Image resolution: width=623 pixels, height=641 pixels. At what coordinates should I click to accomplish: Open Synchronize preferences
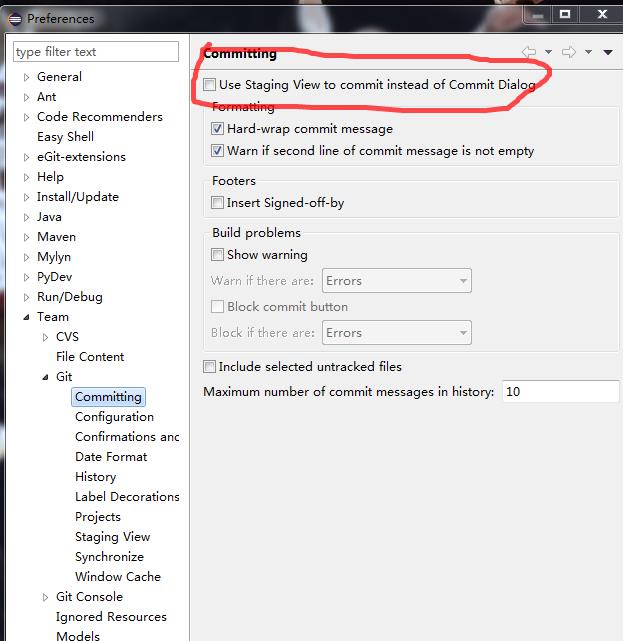click(x=109, y=556)
